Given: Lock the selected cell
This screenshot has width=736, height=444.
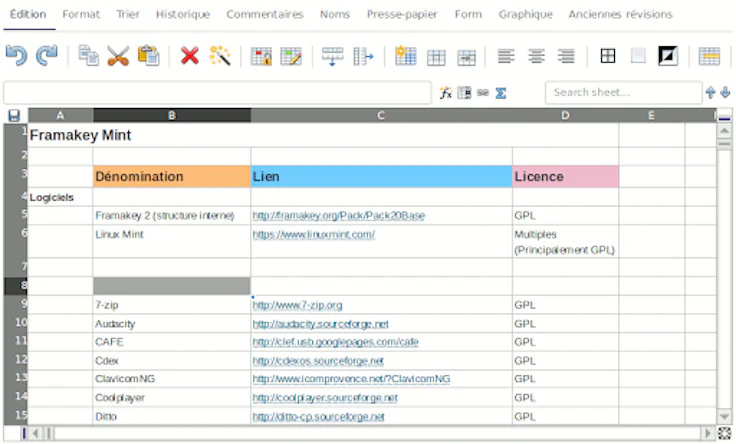Looking at the screenshot, I should point(261,56).
